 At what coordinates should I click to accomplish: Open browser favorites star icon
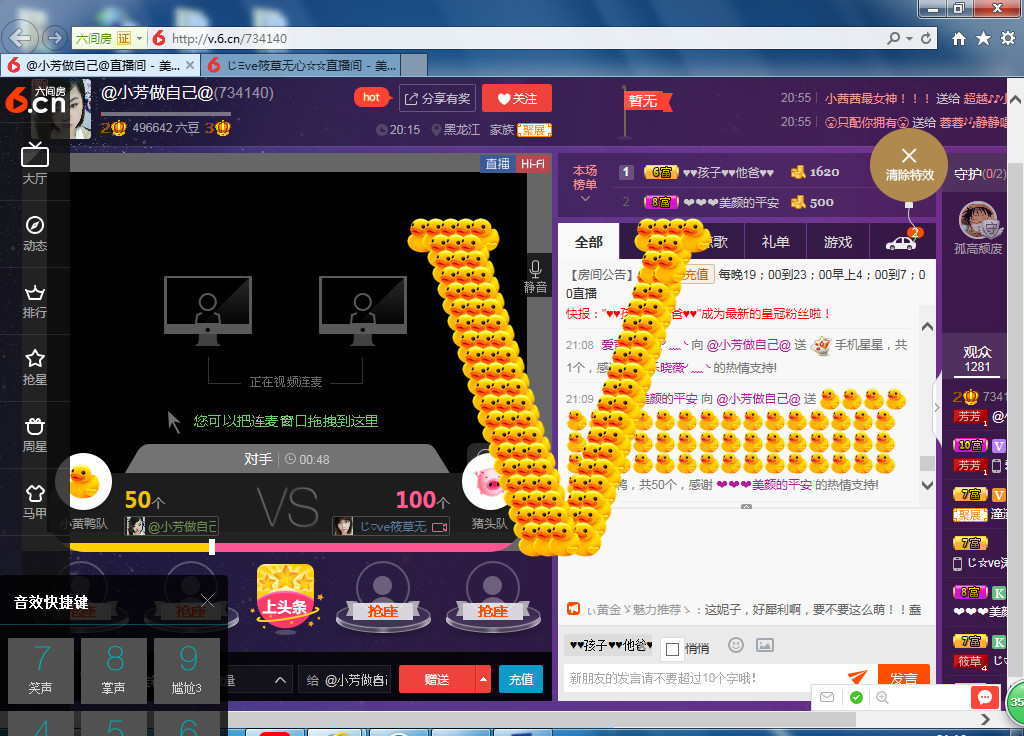click(984, 39)
